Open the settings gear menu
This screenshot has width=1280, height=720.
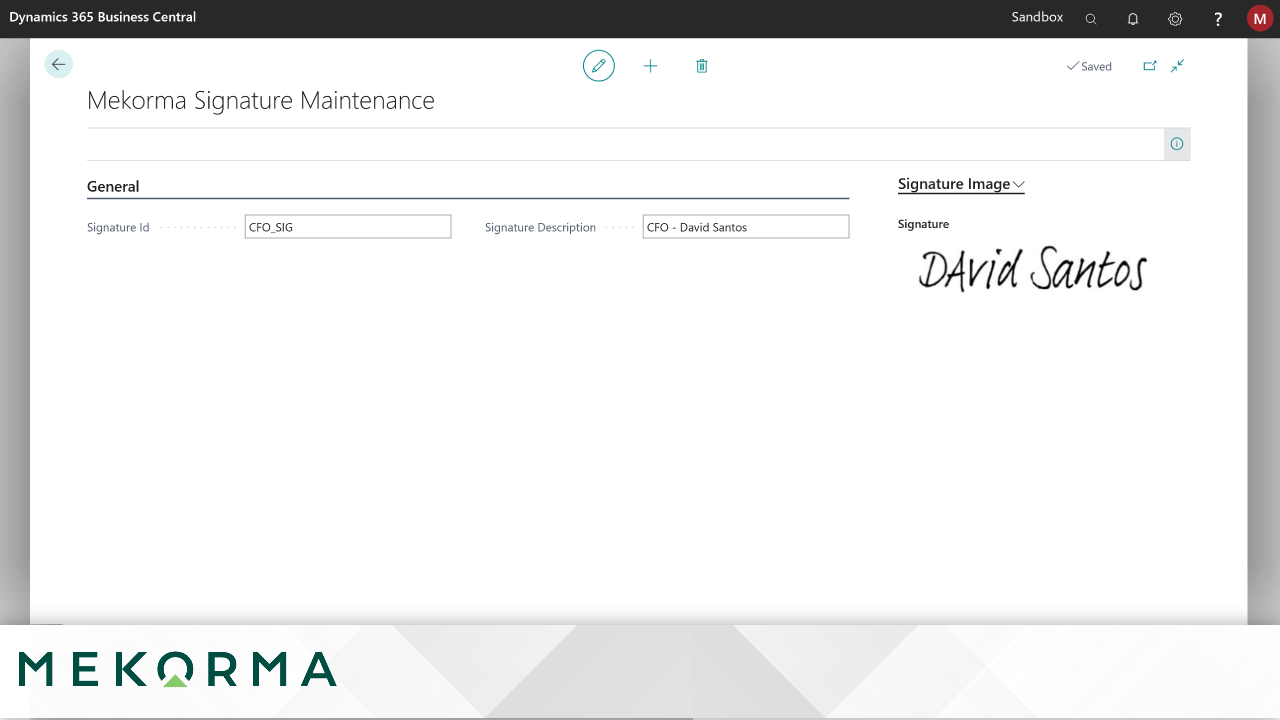(x=1175, y=19)
